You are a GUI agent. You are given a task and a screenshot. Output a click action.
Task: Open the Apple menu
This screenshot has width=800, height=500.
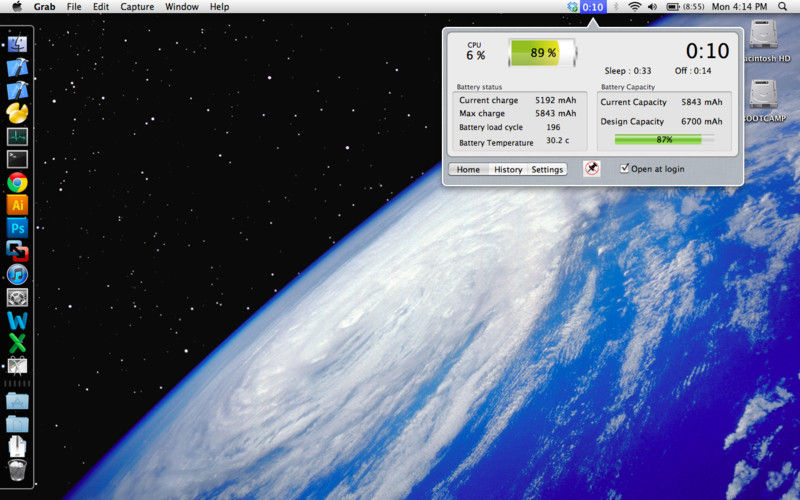click(x=17, y=7)
